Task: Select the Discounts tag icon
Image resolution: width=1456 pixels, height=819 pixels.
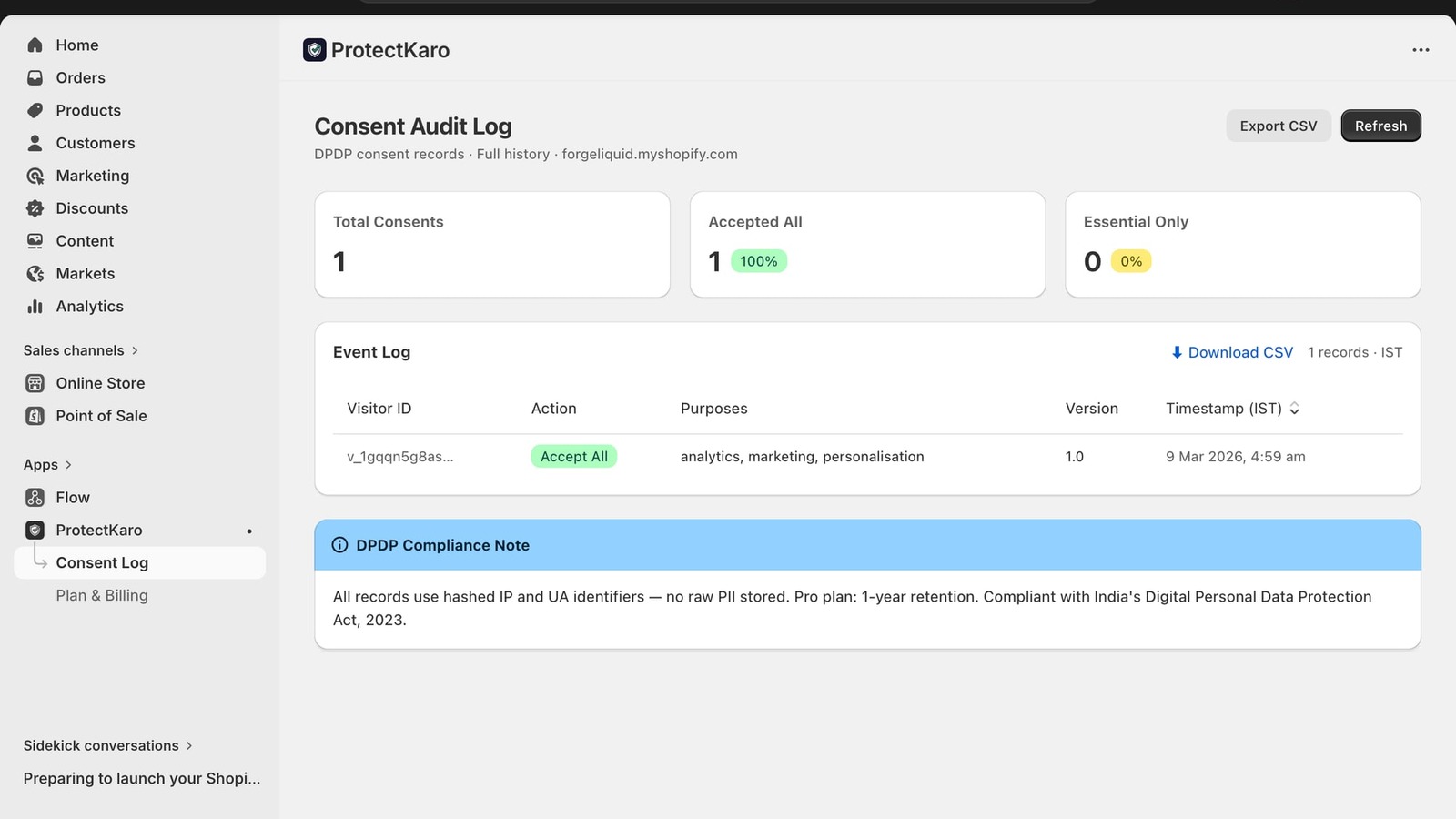Action: [34, 208]
